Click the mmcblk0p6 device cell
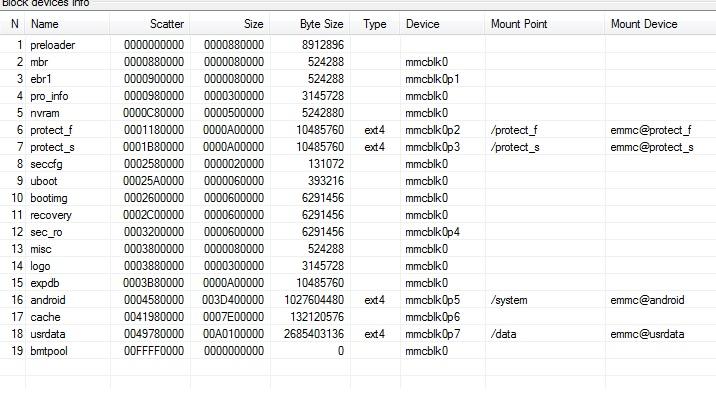 (432, 317)
